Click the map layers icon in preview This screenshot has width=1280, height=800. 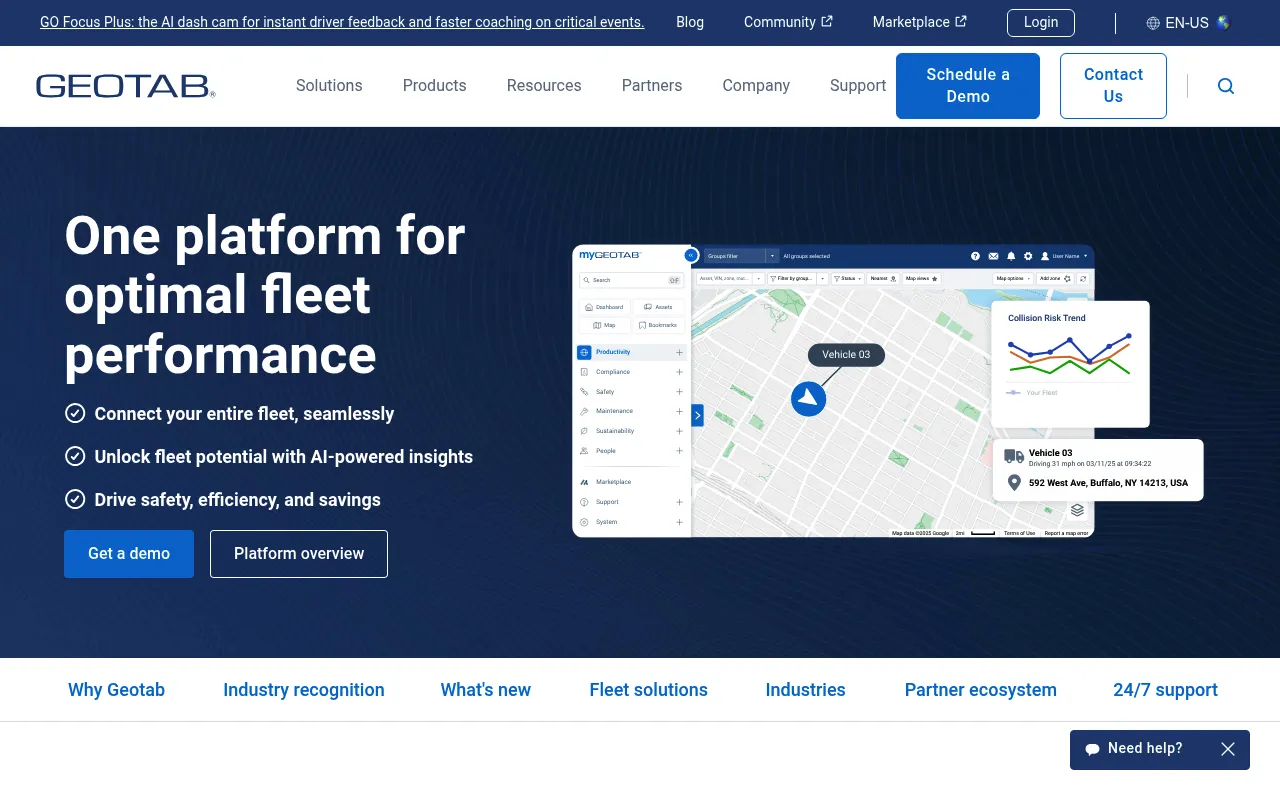click(x=1077, y=510)
